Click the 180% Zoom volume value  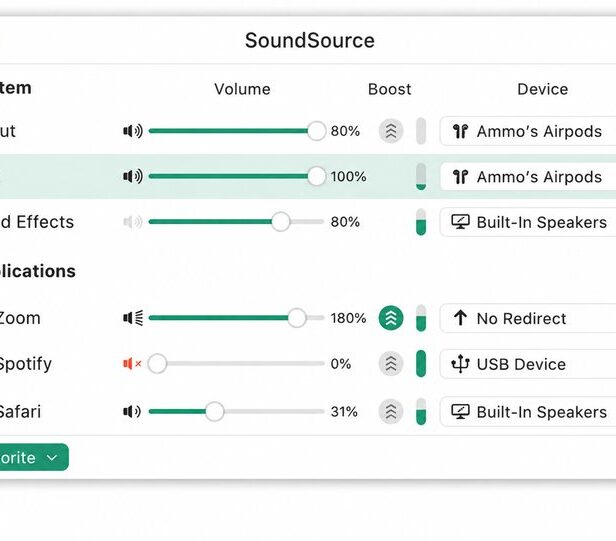[x=348, y=318]
